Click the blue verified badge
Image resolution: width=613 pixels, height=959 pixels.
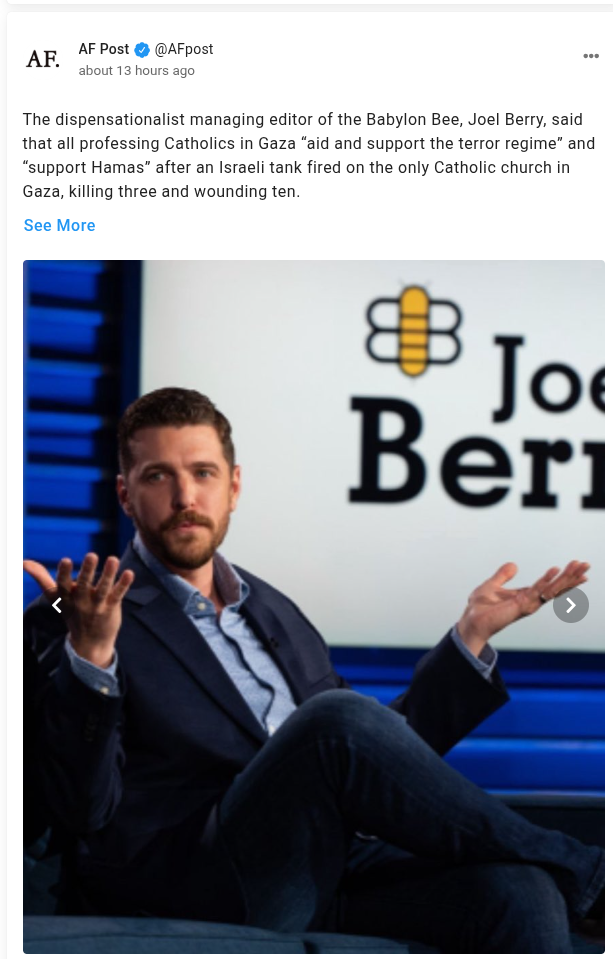142,50
